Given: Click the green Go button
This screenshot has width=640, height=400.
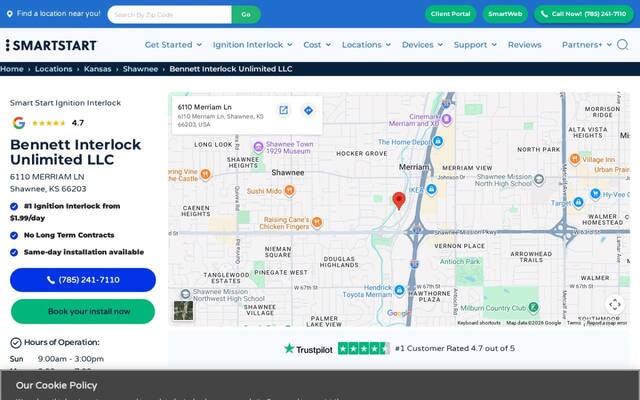Looking at the screenshot, I should (246, 14).
